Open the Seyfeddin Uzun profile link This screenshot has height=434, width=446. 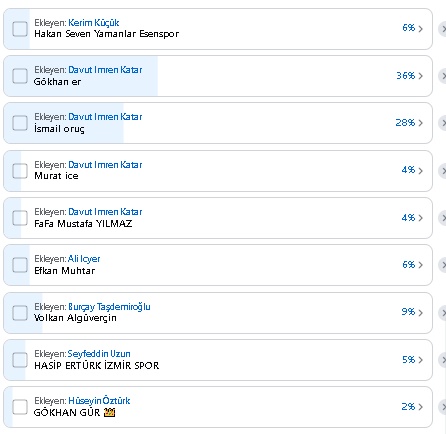click(x=99, y=354)
